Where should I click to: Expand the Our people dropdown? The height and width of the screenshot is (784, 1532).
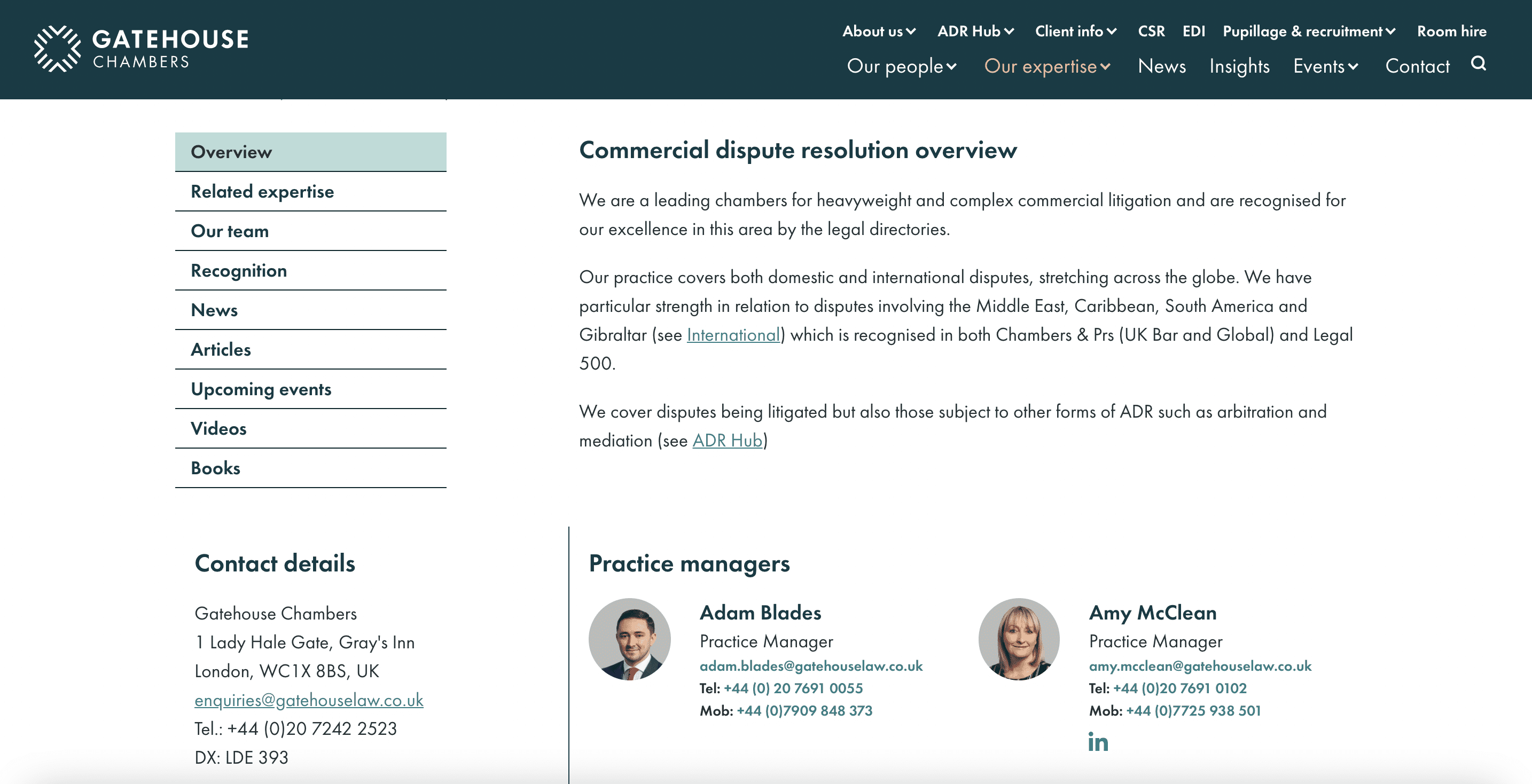click(902, 66)
